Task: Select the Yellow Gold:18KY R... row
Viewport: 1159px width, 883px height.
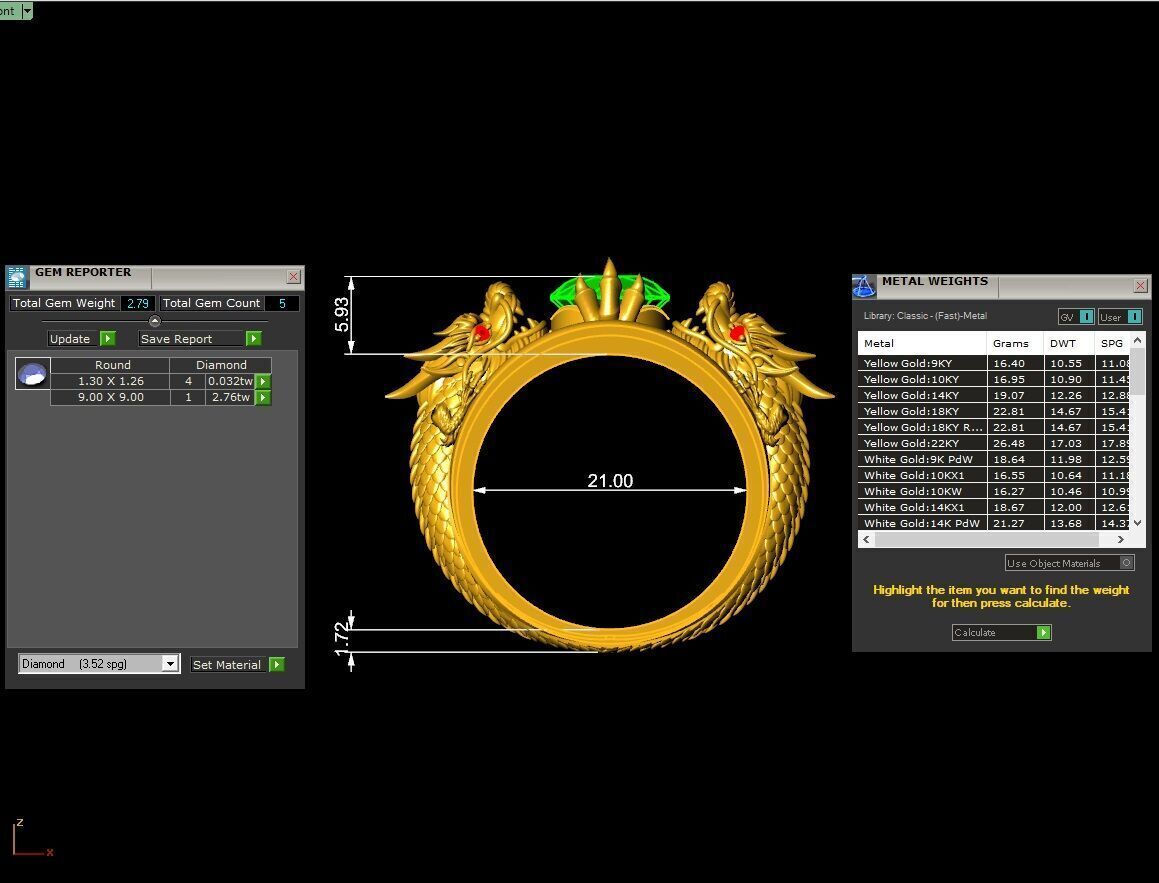Action: pos(994,427)
